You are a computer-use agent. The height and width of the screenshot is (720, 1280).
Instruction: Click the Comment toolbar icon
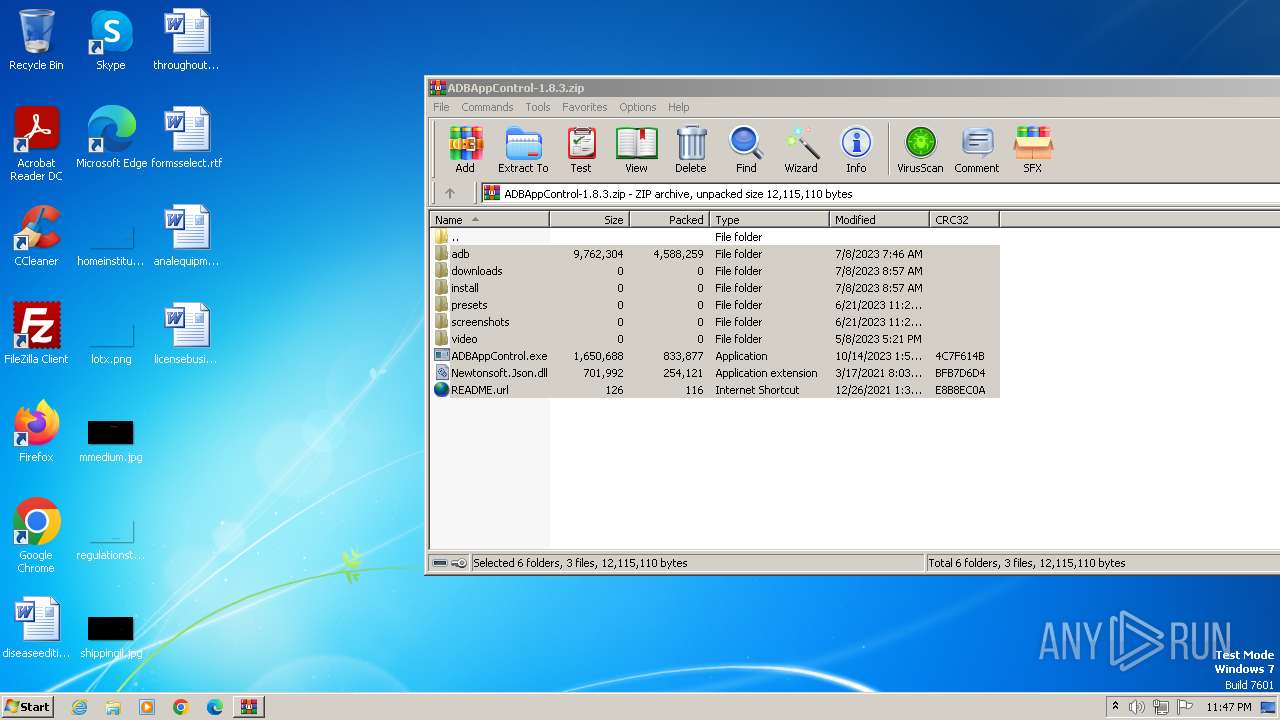click(x=977, y=150)
